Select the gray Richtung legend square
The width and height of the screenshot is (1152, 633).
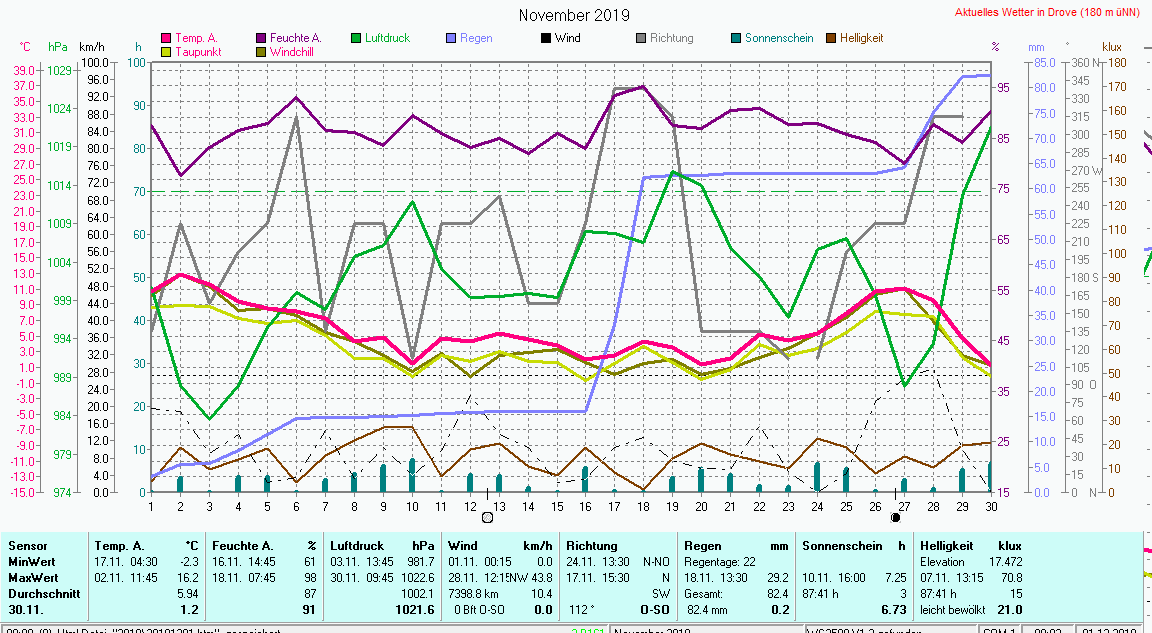pyautogui.click(x=640, y=39)
